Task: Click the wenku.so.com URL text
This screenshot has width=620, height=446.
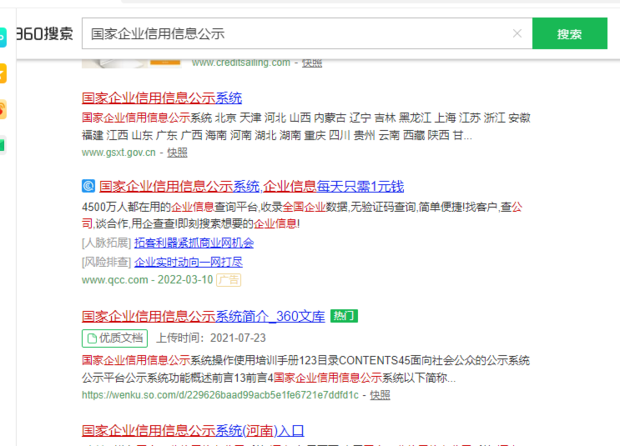Action: [220, 395]
